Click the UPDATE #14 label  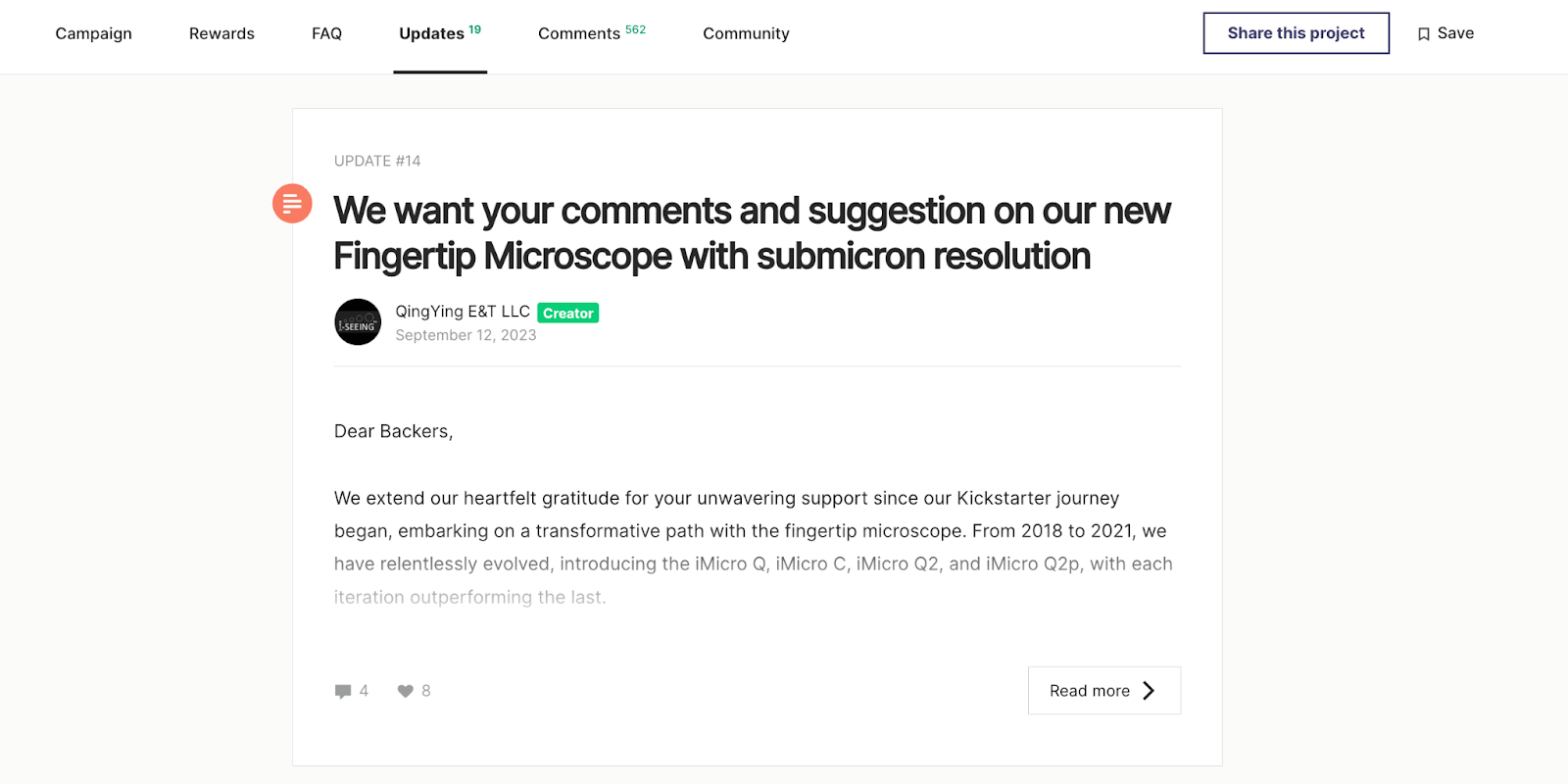point(377,161)
